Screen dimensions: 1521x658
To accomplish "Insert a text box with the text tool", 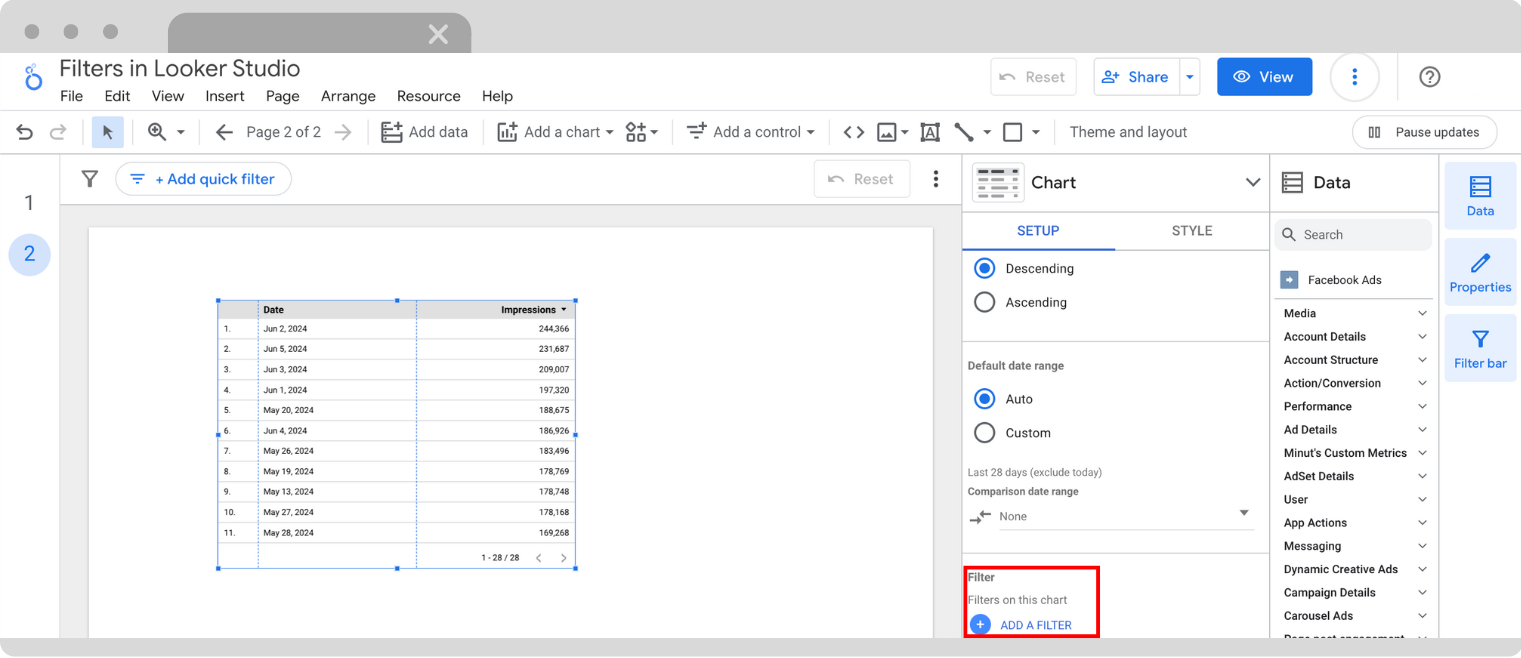I will point(928,131).
